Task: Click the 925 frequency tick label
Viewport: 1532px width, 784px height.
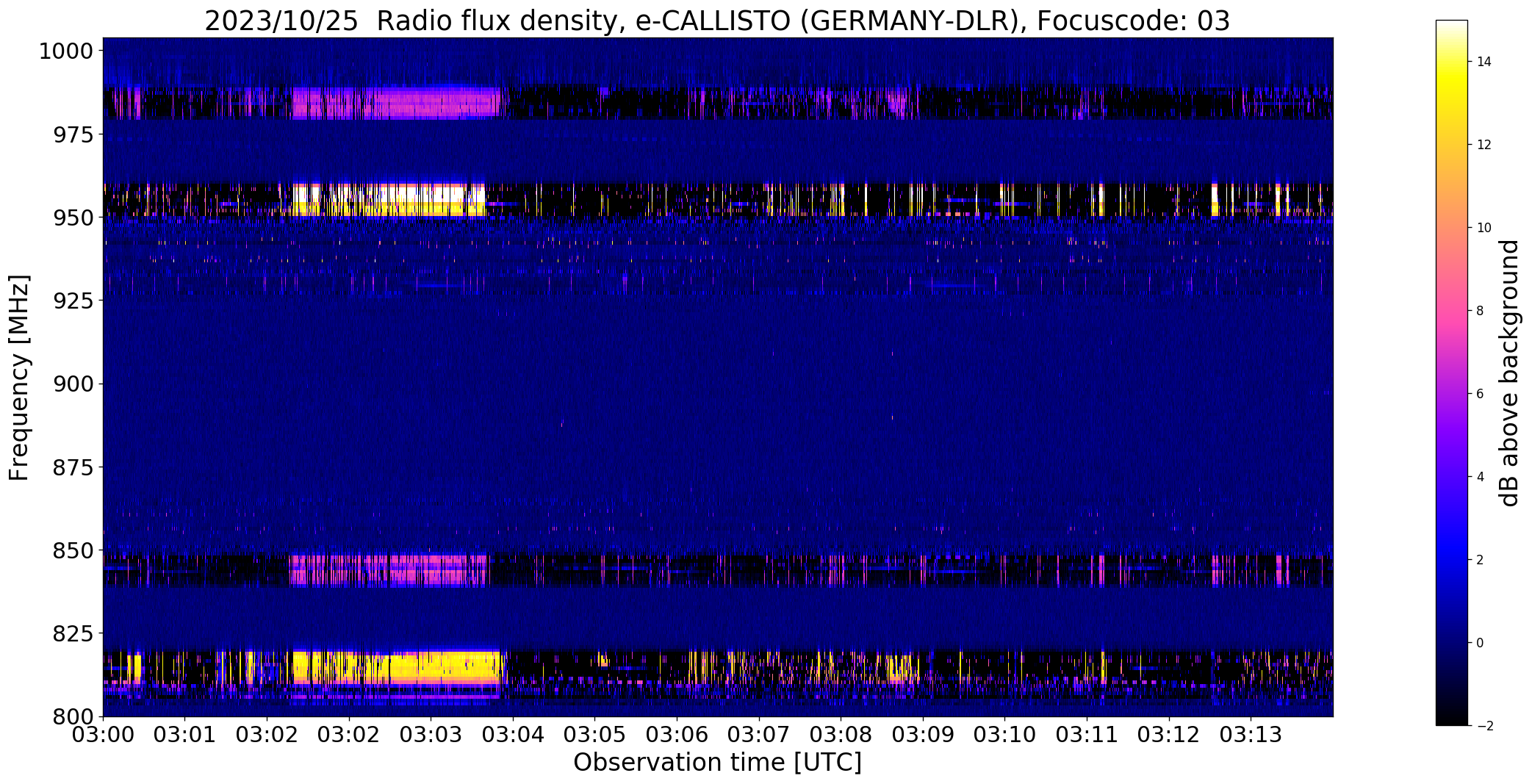Action: click(73, 301)
